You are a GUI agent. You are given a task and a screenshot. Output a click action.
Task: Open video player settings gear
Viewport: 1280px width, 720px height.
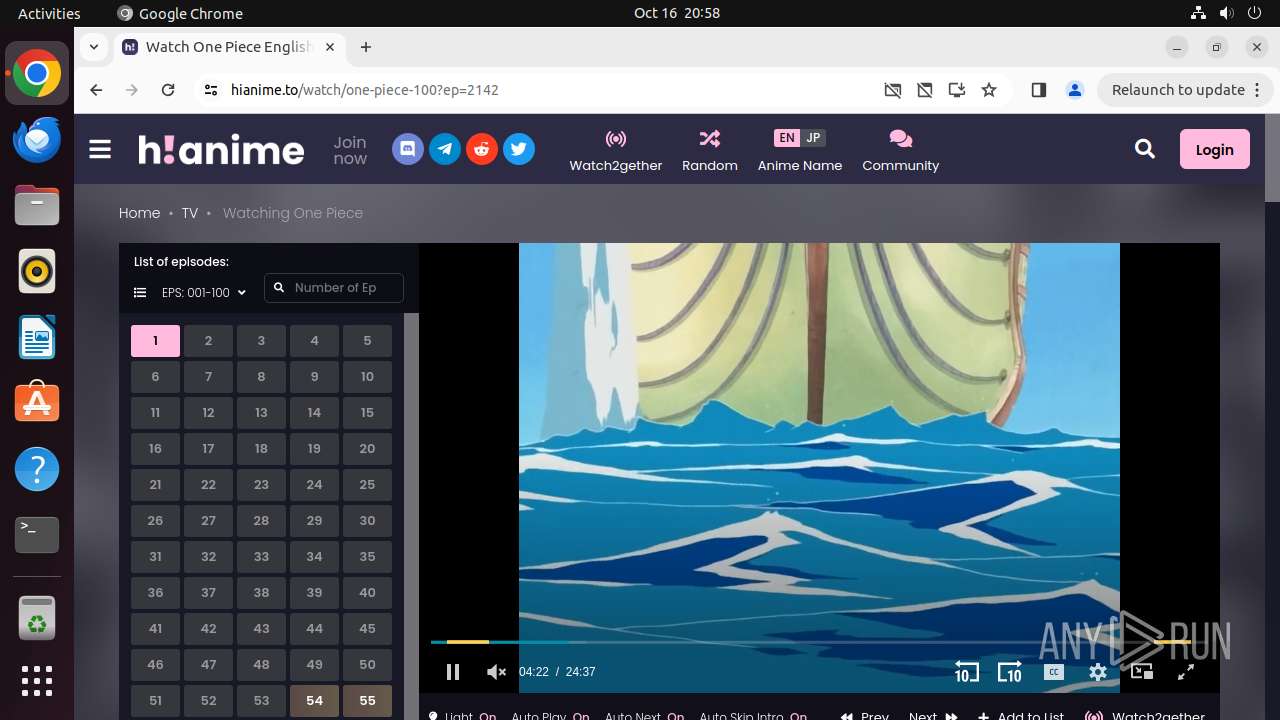[1098, 672]
